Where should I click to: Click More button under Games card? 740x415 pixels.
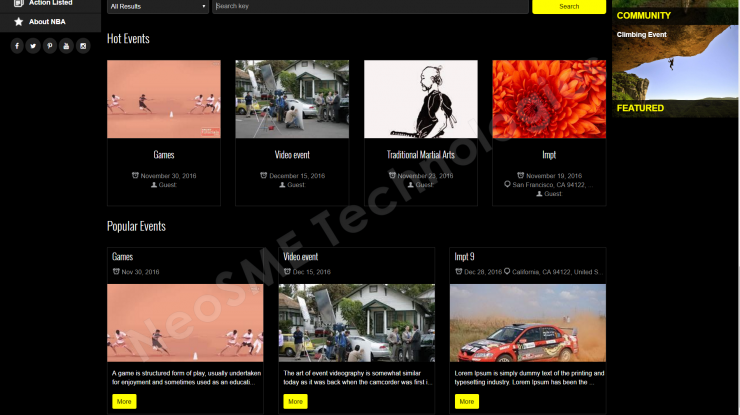click(124, 401)
